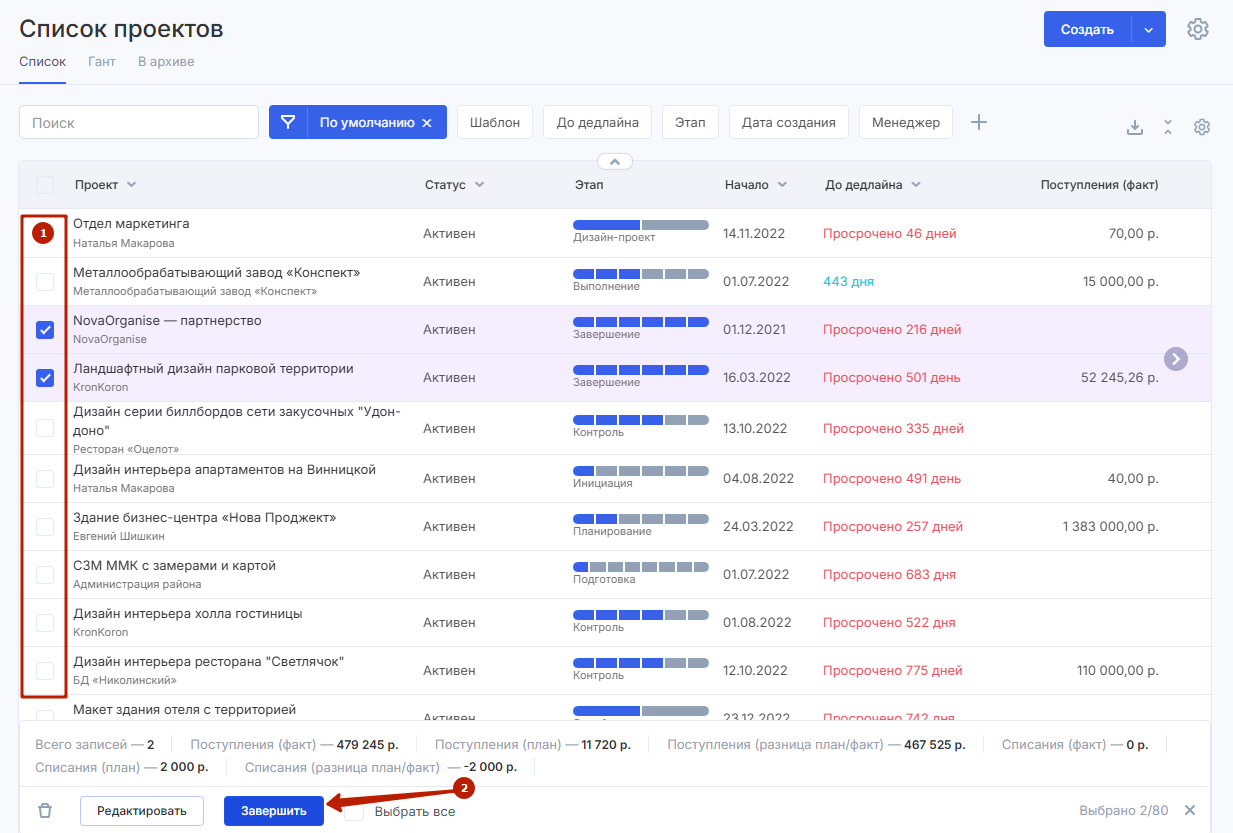Screen dimensions: 1233x833
Task: Click the start date 16.03.2022
Action: click(757, 378)
